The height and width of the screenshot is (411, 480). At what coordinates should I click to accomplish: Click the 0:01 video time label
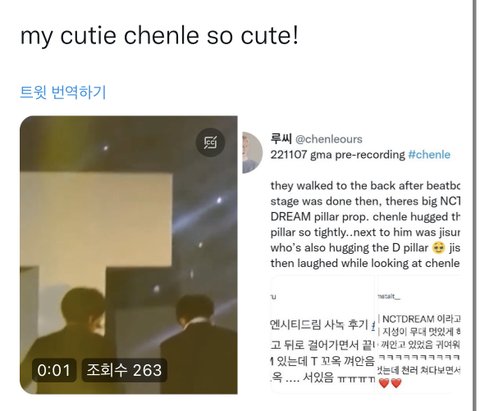click(x=54, y=370)
